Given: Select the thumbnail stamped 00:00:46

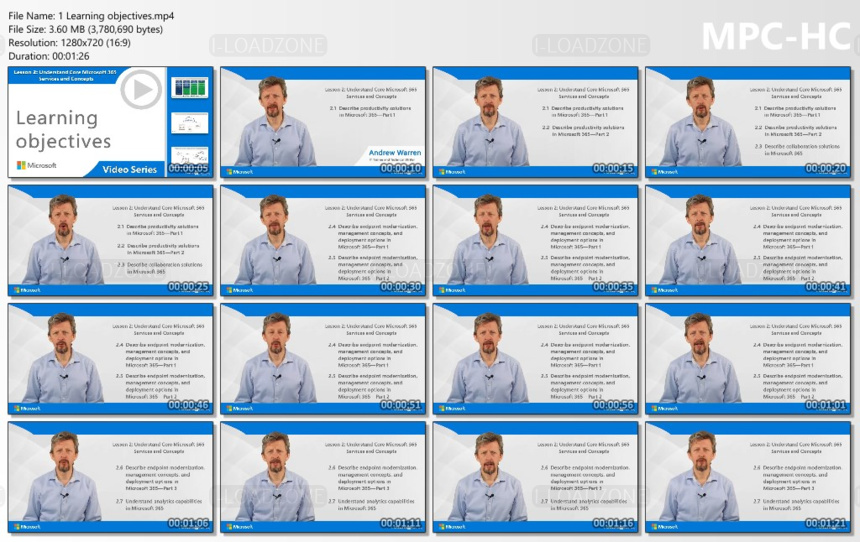Looking at the screenshot, I should [110, 359].
